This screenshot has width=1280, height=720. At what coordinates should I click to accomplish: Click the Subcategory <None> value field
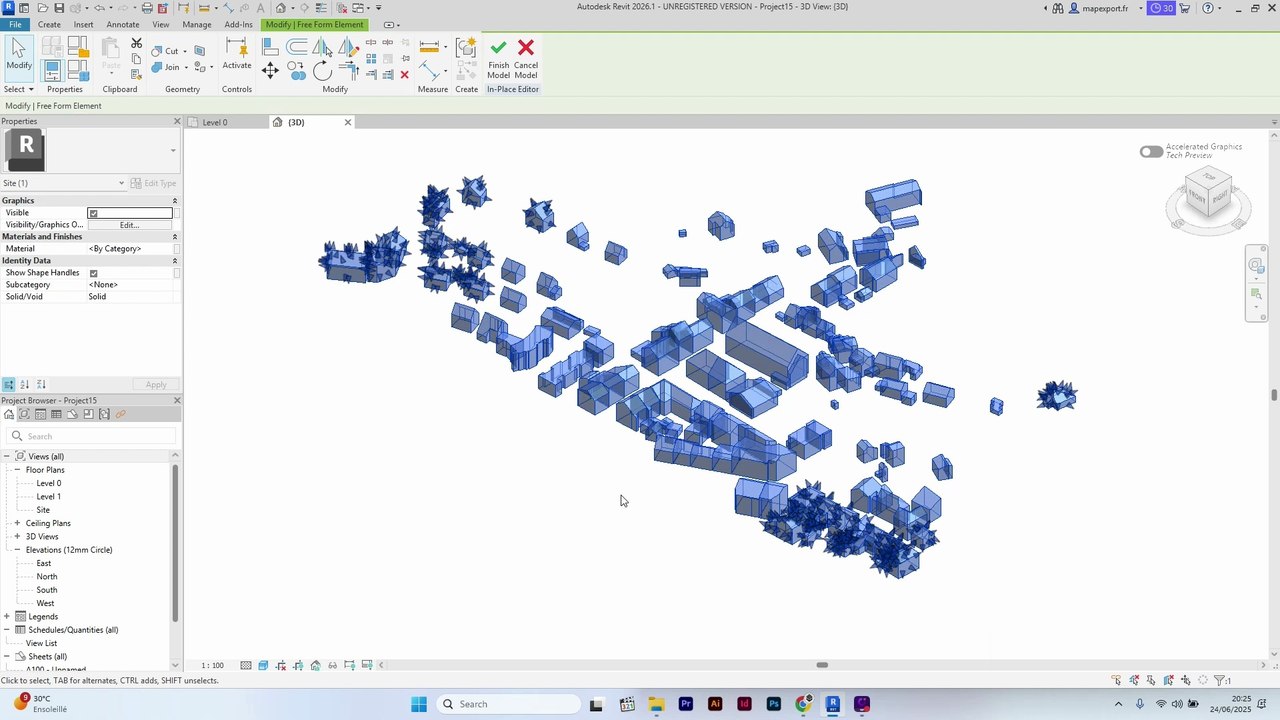point(130,285)
